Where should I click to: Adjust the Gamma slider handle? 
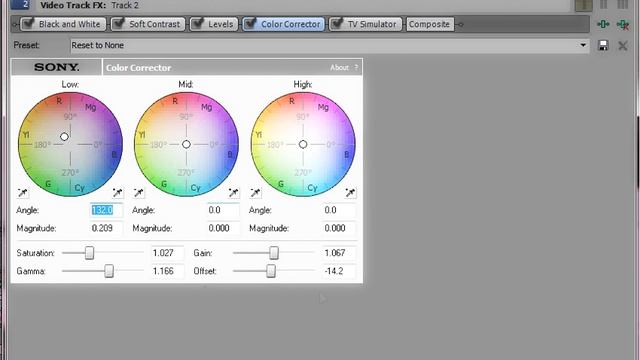click(x=109, y=271)
